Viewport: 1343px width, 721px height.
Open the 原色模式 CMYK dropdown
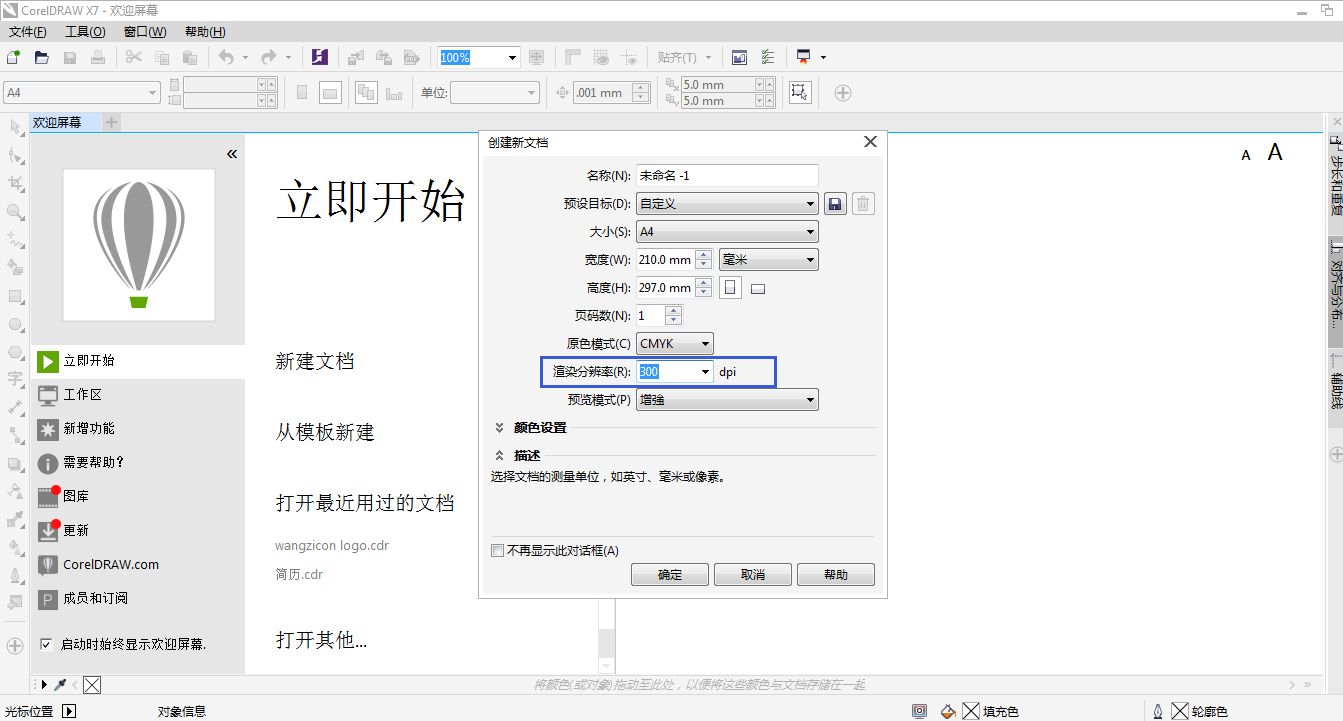pyautogui.click(x=675, y=344)
